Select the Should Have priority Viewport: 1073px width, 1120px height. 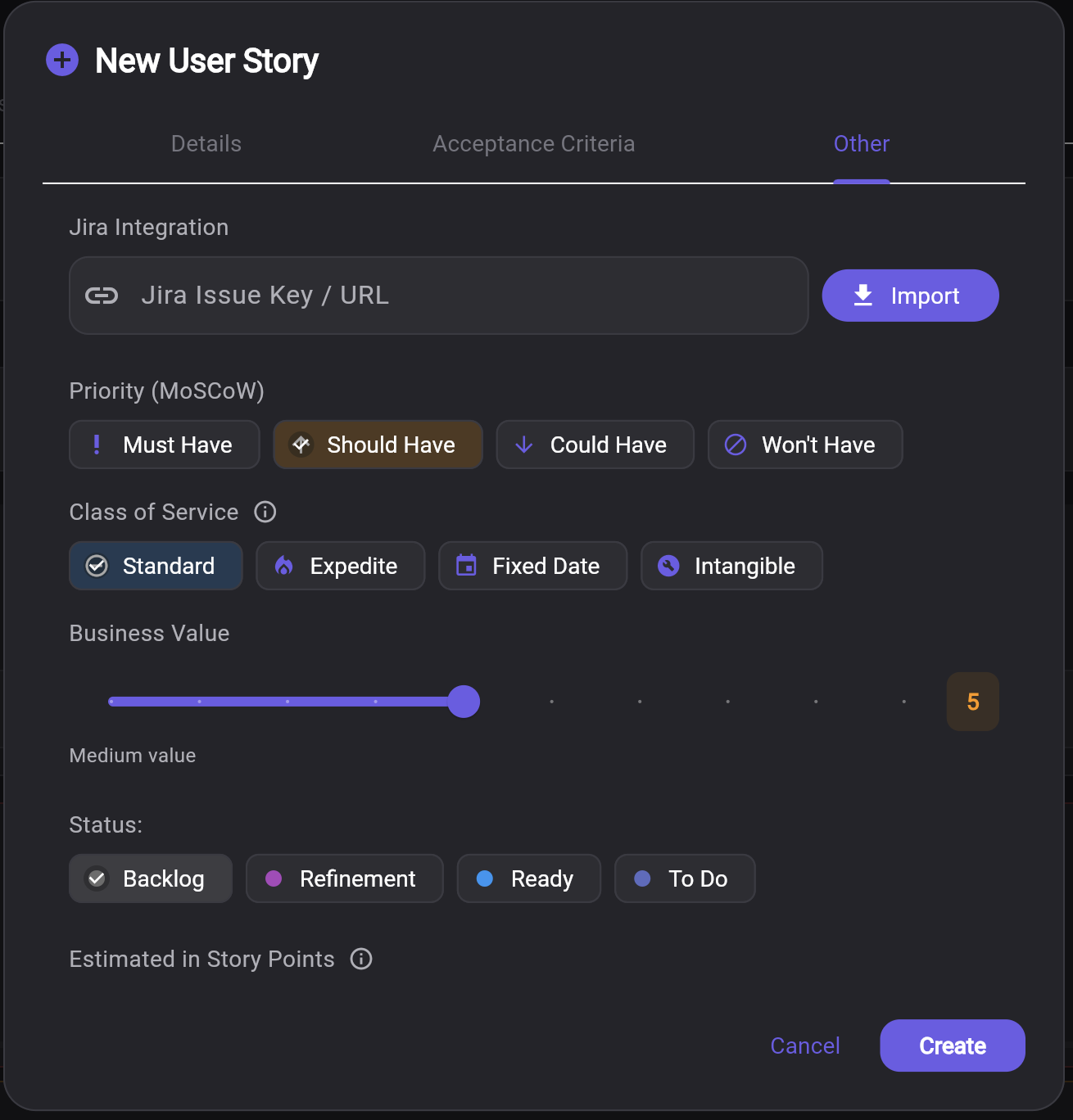tap(378, 445)
